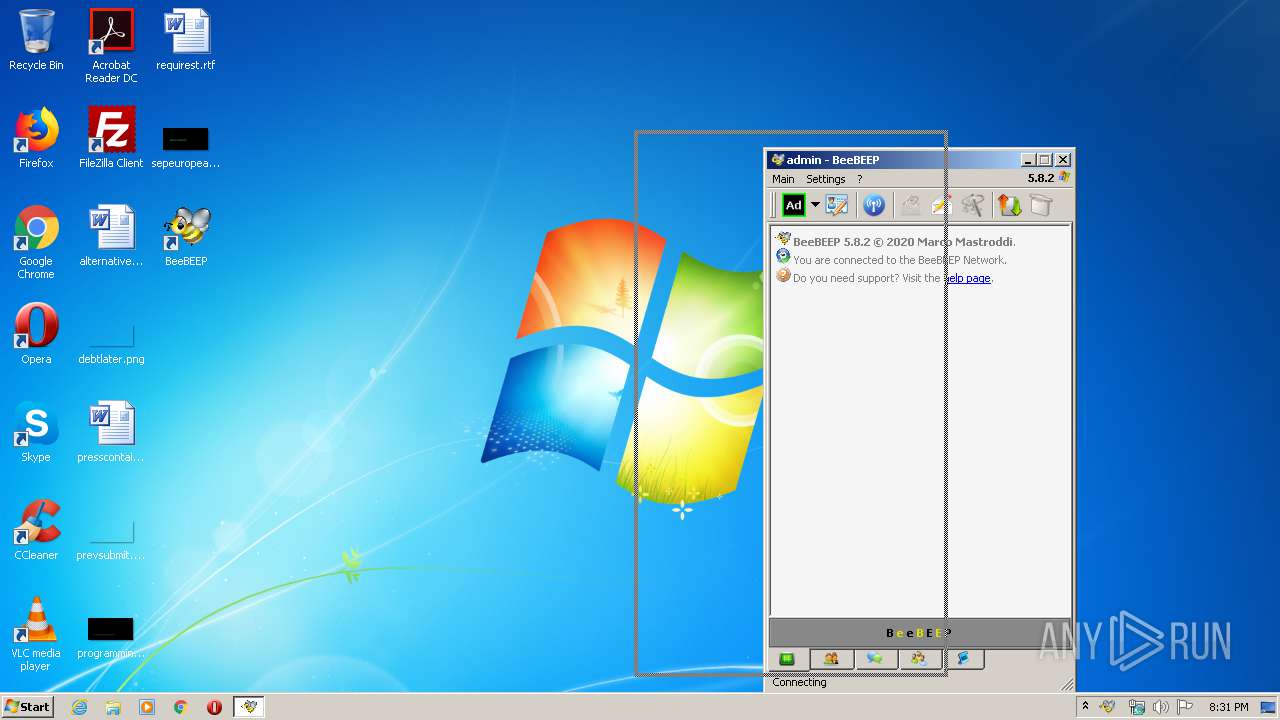Select the green activity tab at bottom
1280x720 pixels.
pos(788,659)
